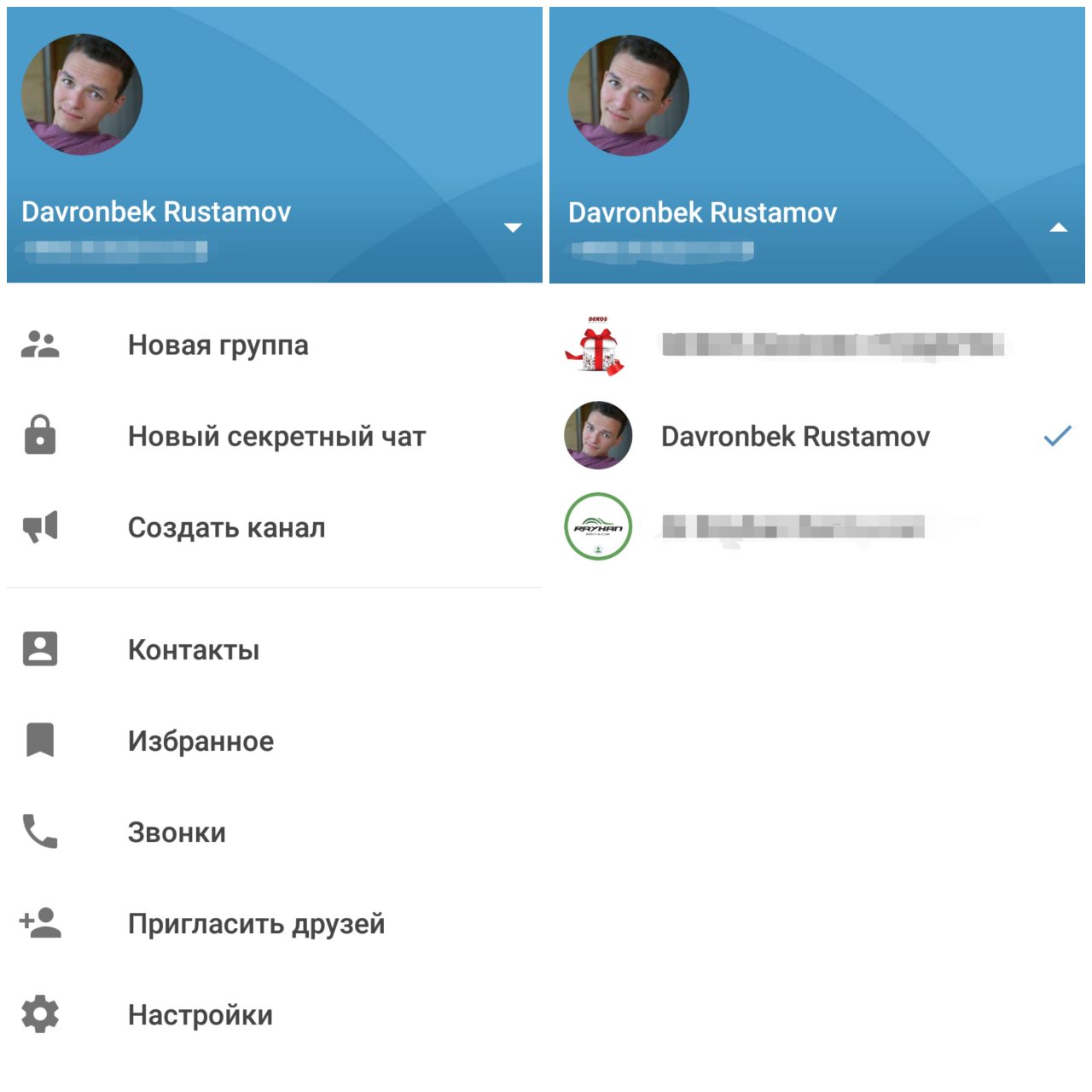Click the secret chat lock icon
Image resolution: width=1092 pixels, height=1092 pixels.
click(x=40, y=434)
